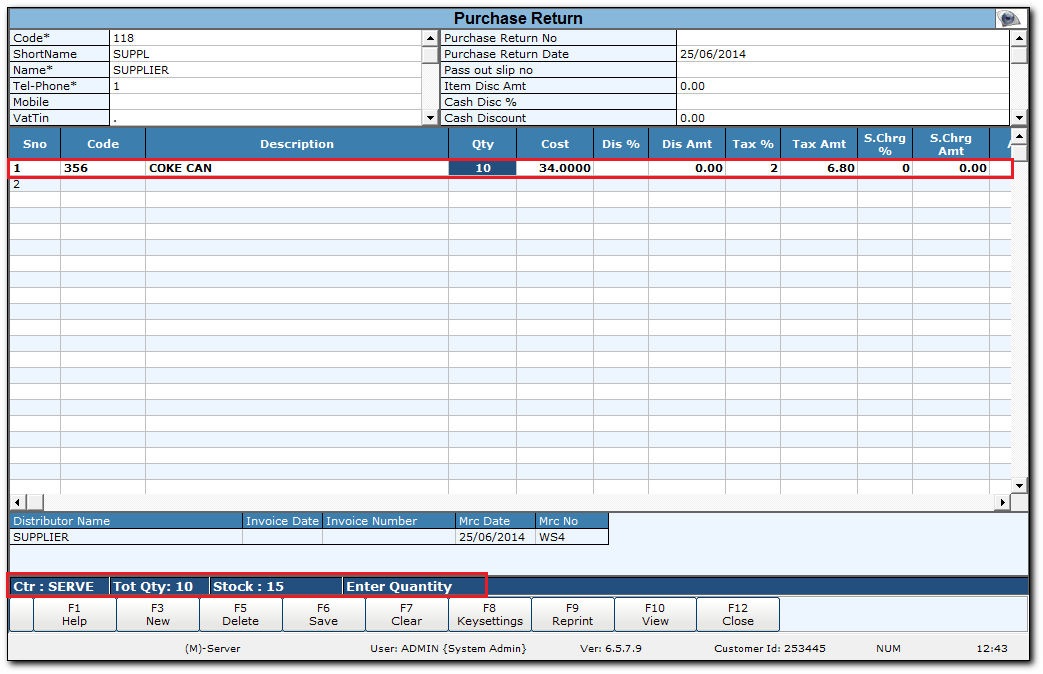Click the Tax Amt column header

coord(819,144)
